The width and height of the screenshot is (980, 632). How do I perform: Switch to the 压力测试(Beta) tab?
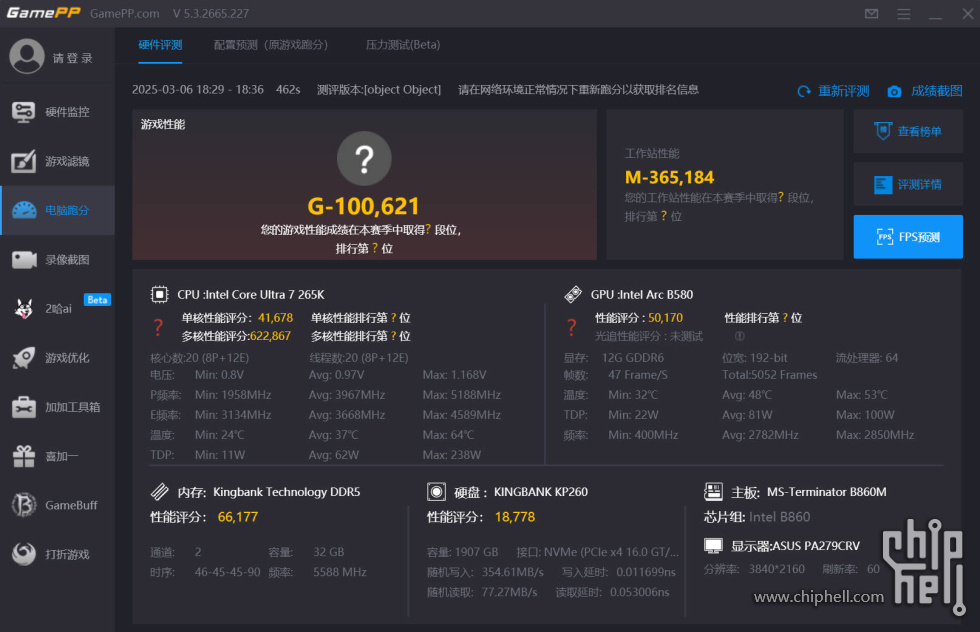click(x=403, y=45)
